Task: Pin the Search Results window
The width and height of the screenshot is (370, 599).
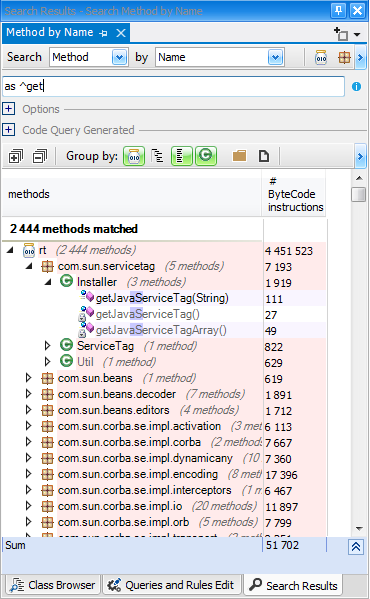Action: point(338,10)
